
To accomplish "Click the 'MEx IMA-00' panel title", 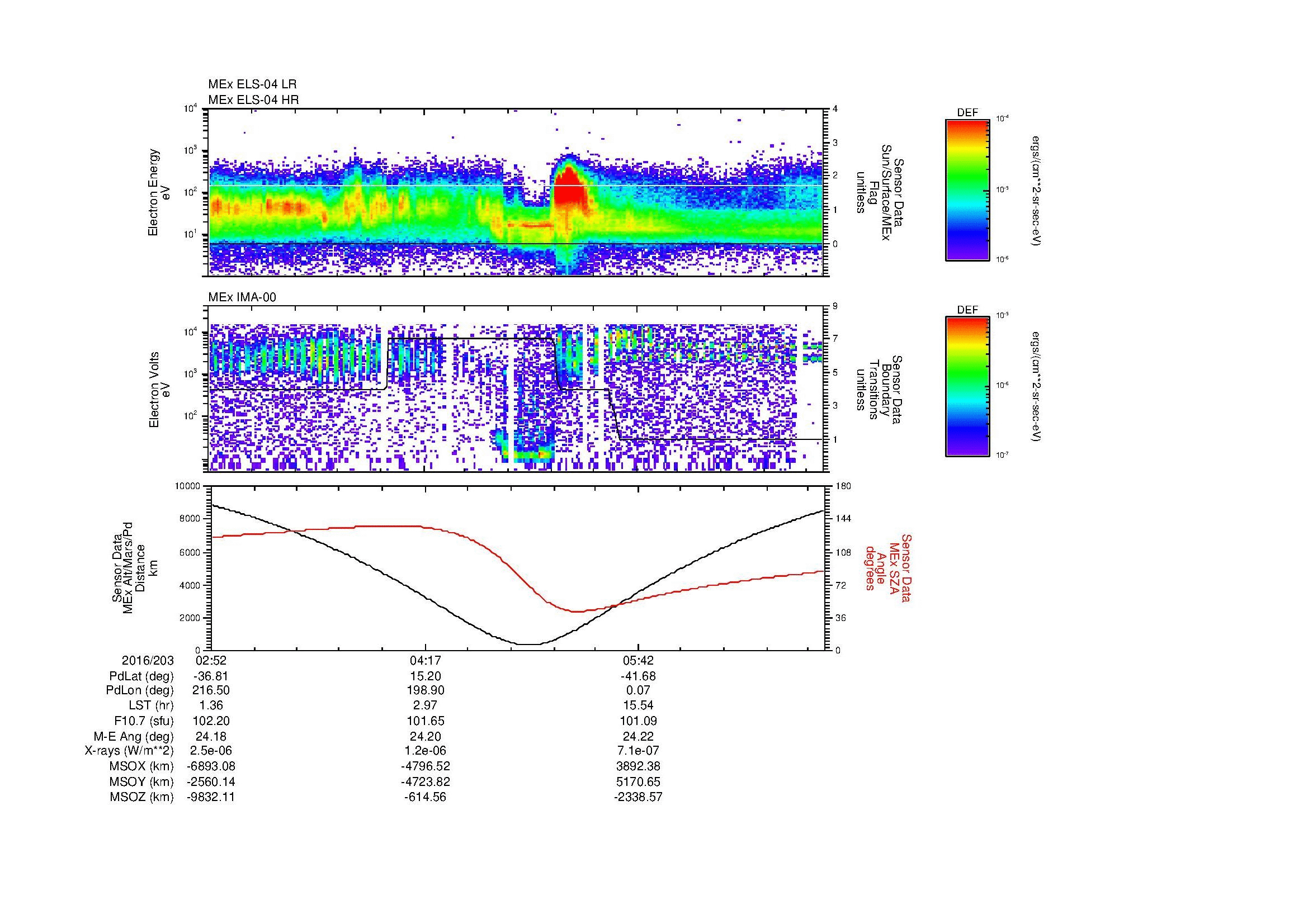I will pyautogui.click(x=242, y=297).
